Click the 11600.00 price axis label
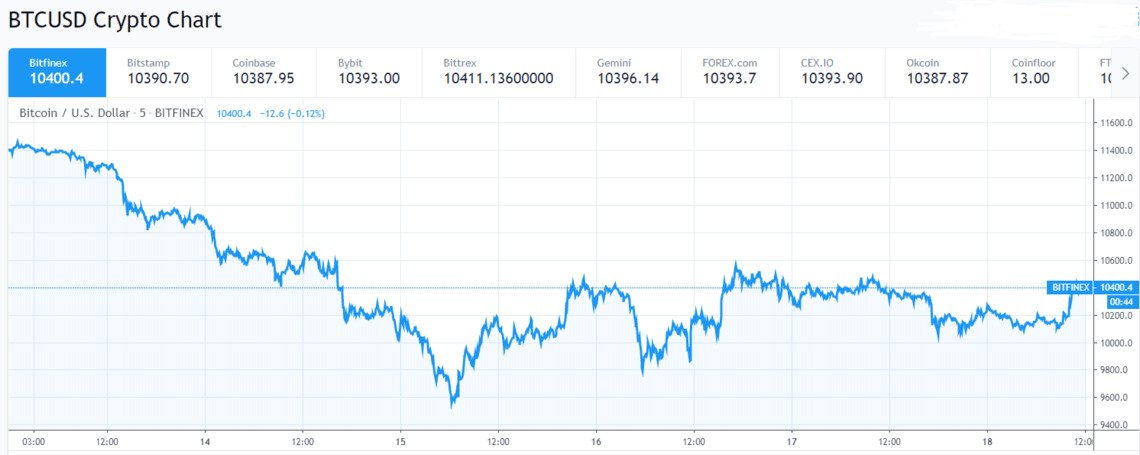The height and width of the screenshot is (455, 1140). (1115, 123)
